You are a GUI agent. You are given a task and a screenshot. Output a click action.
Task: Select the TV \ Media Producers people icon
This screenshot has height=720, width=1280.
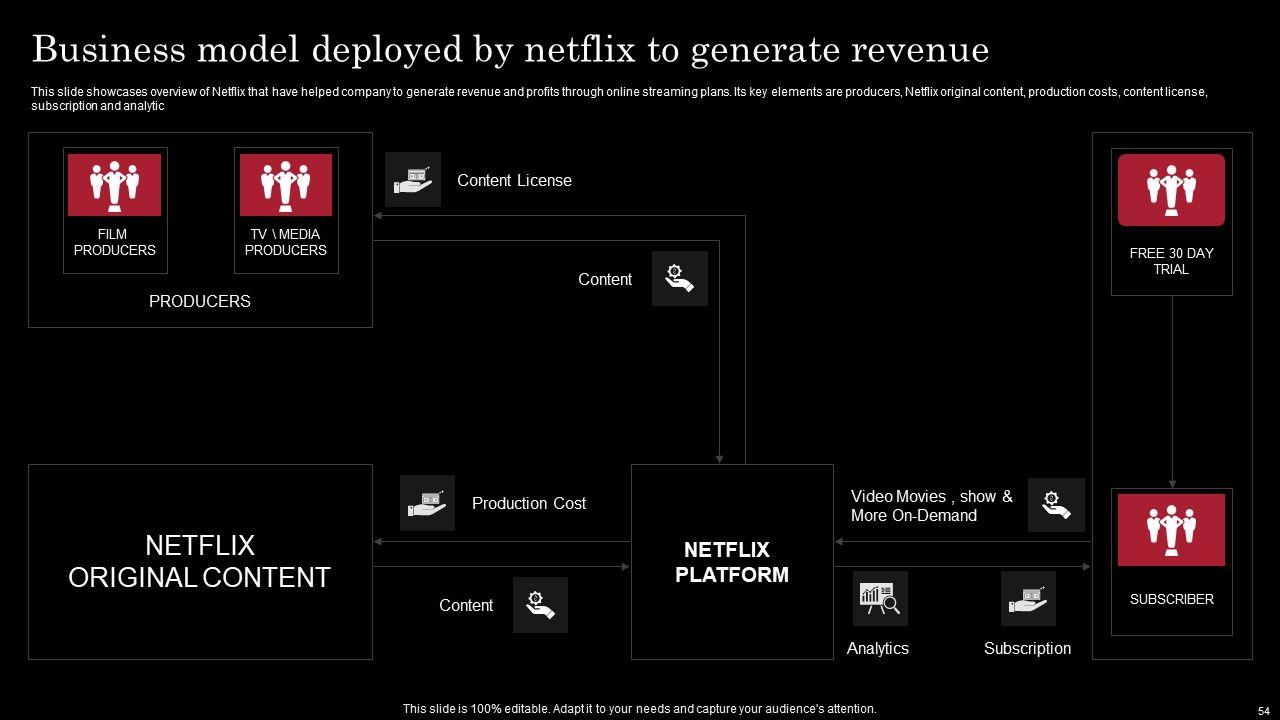[286, 185]
